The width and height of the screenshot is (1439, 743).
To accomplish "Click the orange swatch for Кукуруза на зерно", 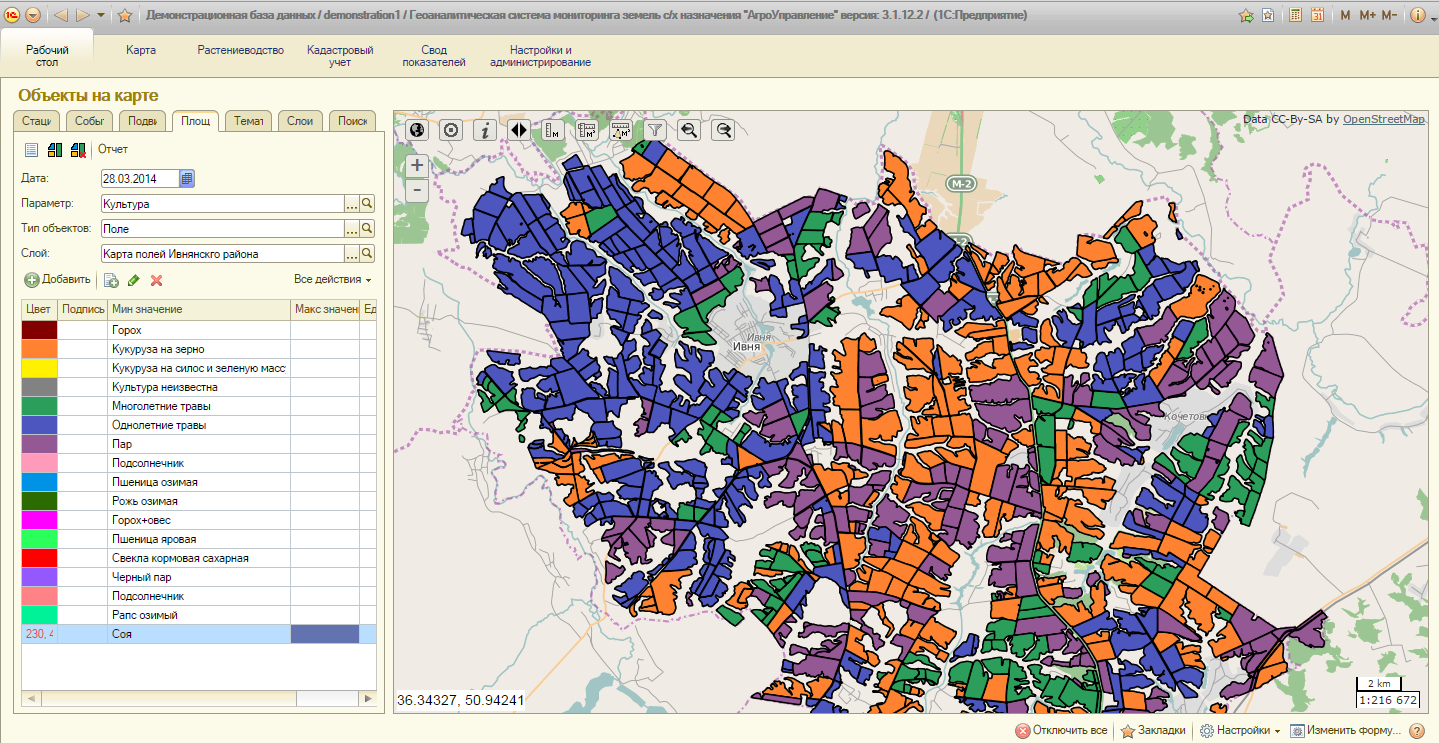I will coord(39,349).
